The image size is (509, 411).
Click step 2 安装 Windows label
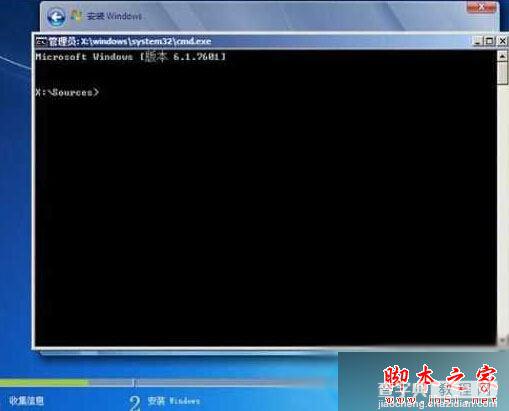[165, 401]
